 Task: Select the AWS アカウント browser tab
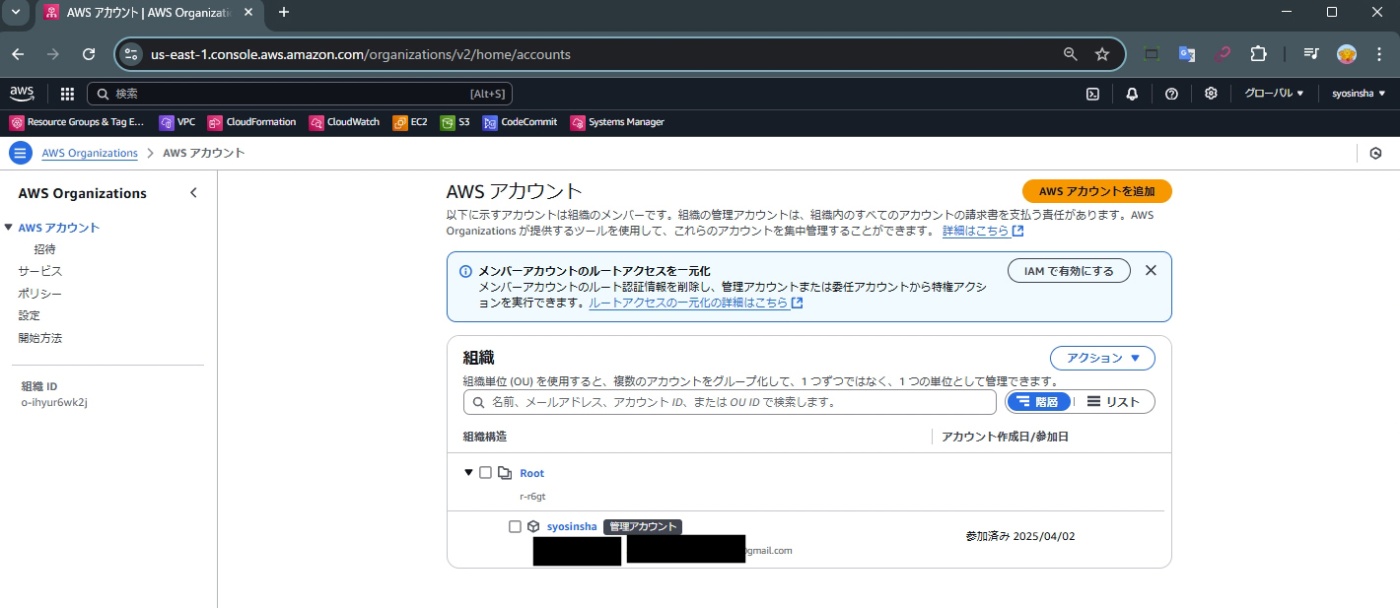click(150, 13)
